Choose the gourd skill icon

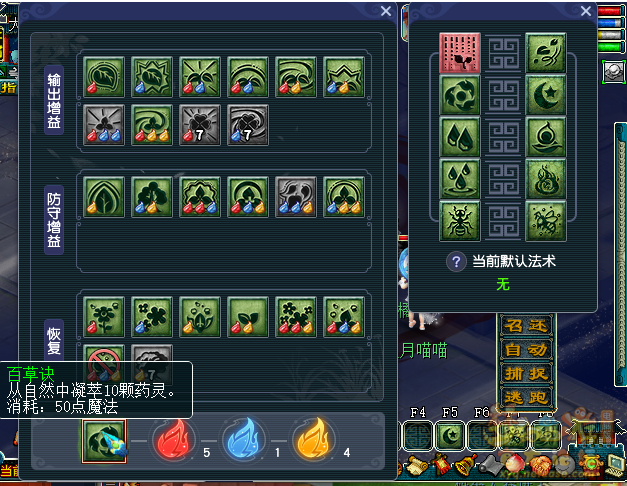click(546, 137)
